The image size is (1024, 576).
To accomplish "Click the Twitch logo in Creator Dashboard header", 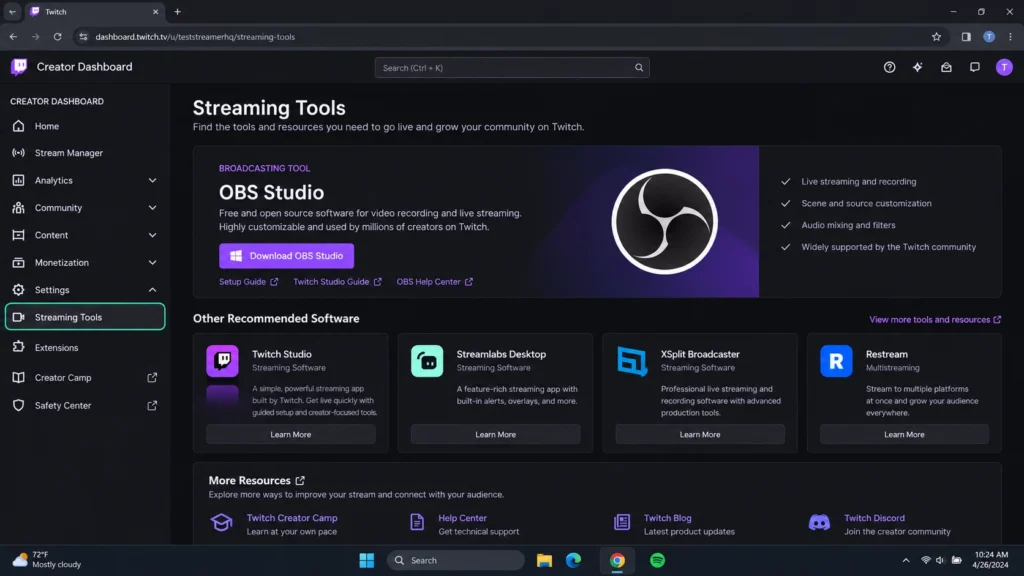I will coord(19,67).
